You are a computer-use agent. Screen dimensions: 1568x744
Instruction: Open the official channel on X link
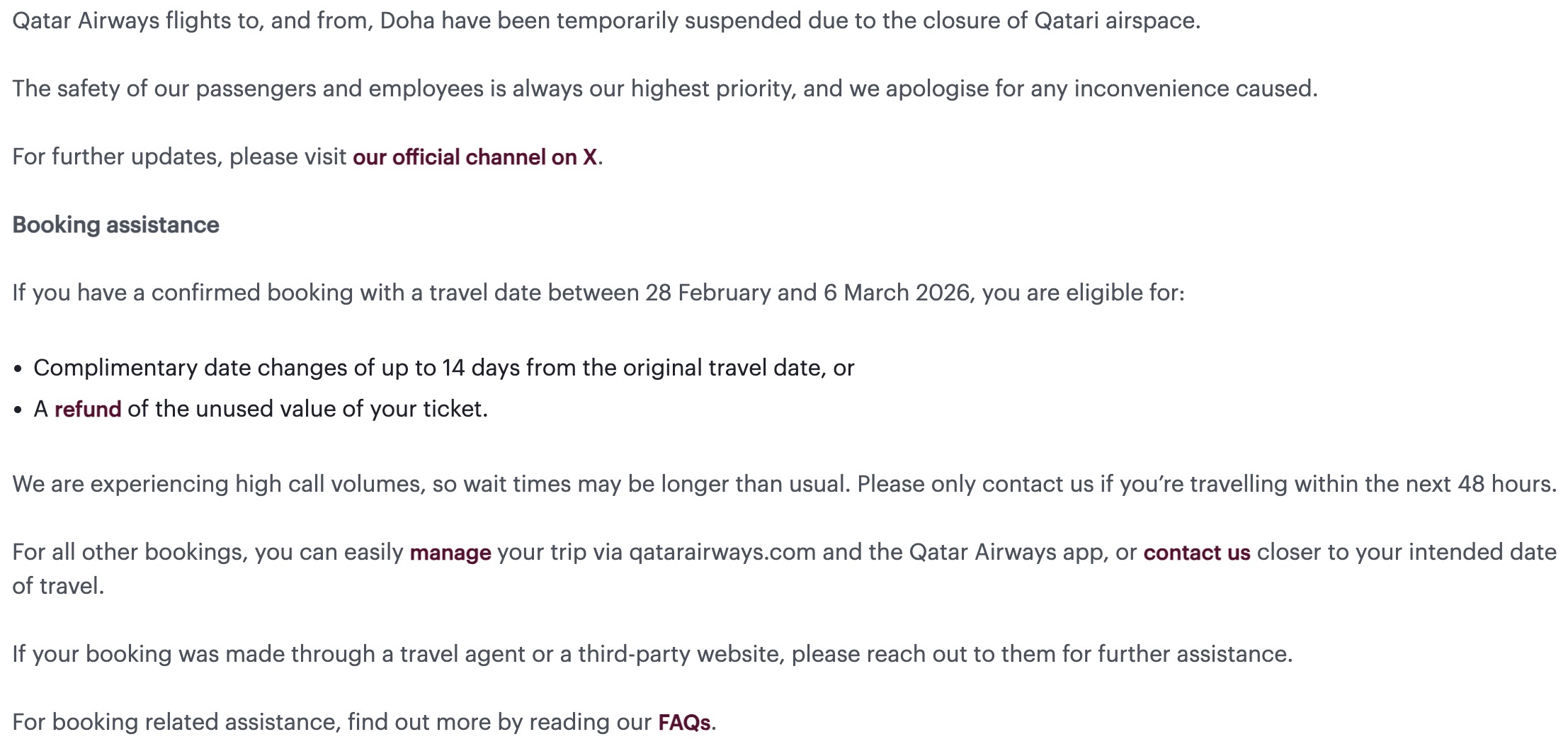tap(475, 157)
